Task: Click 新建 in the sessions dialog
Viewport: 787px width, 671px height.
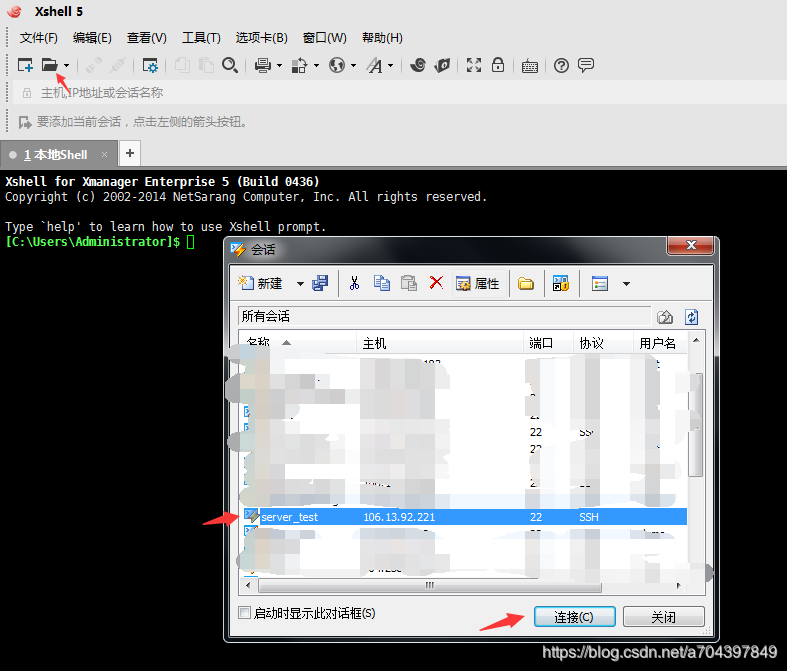Action: pyautogui.click(x=260, y=284)
